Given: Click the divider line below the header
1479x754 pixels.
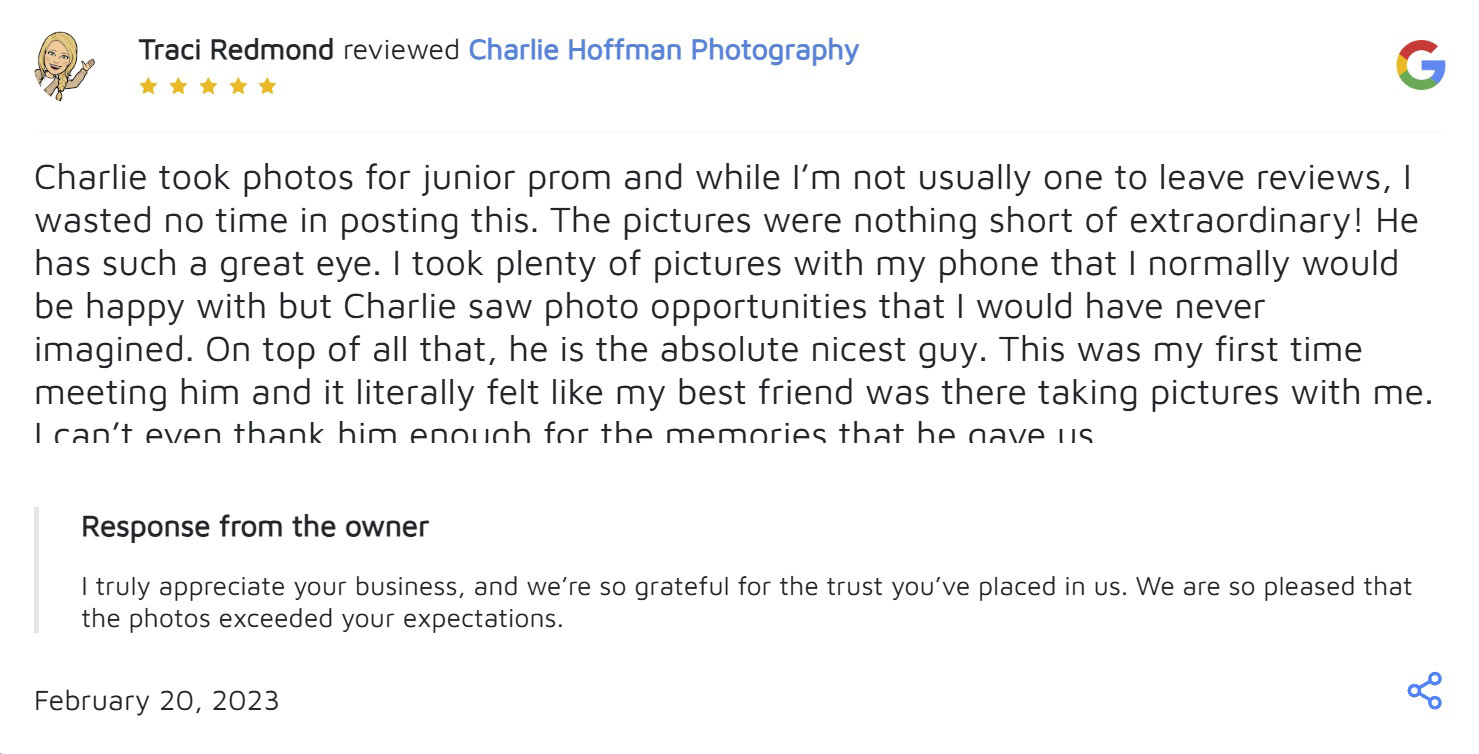Looking at the screenshot, I should (740, 132).
